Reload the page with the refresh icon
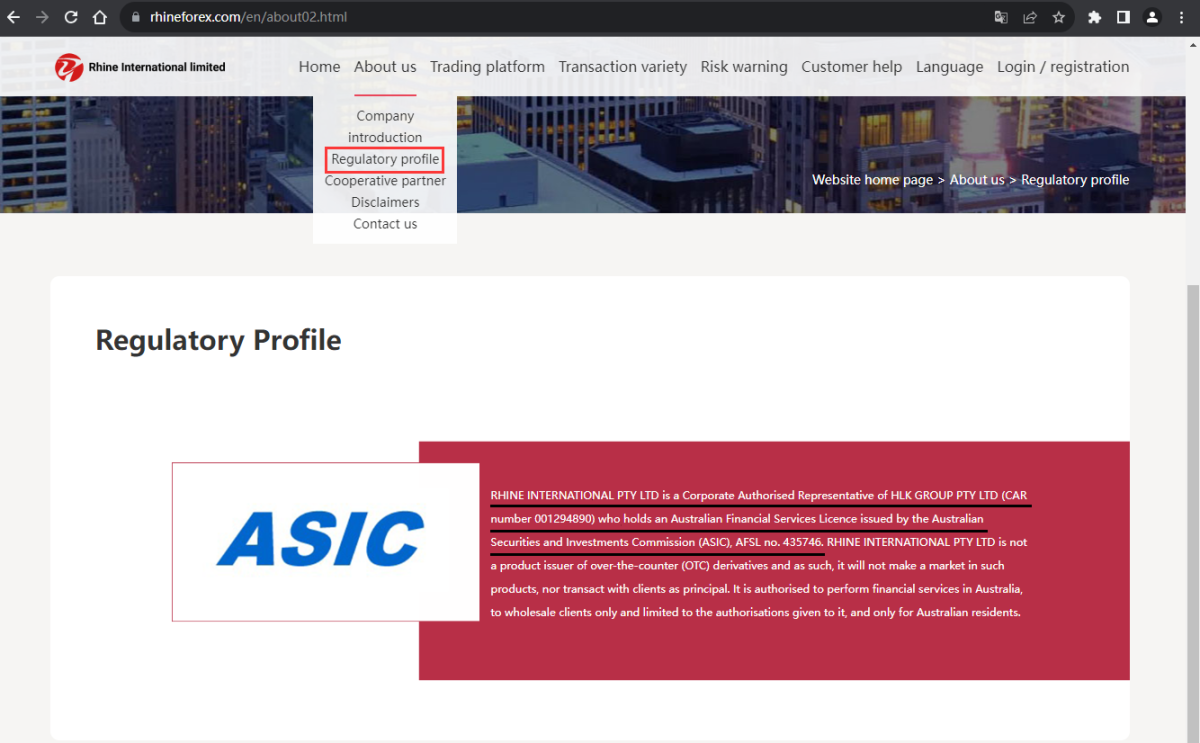The height and width of the screenshot is (743, 1200). [71, 17]
